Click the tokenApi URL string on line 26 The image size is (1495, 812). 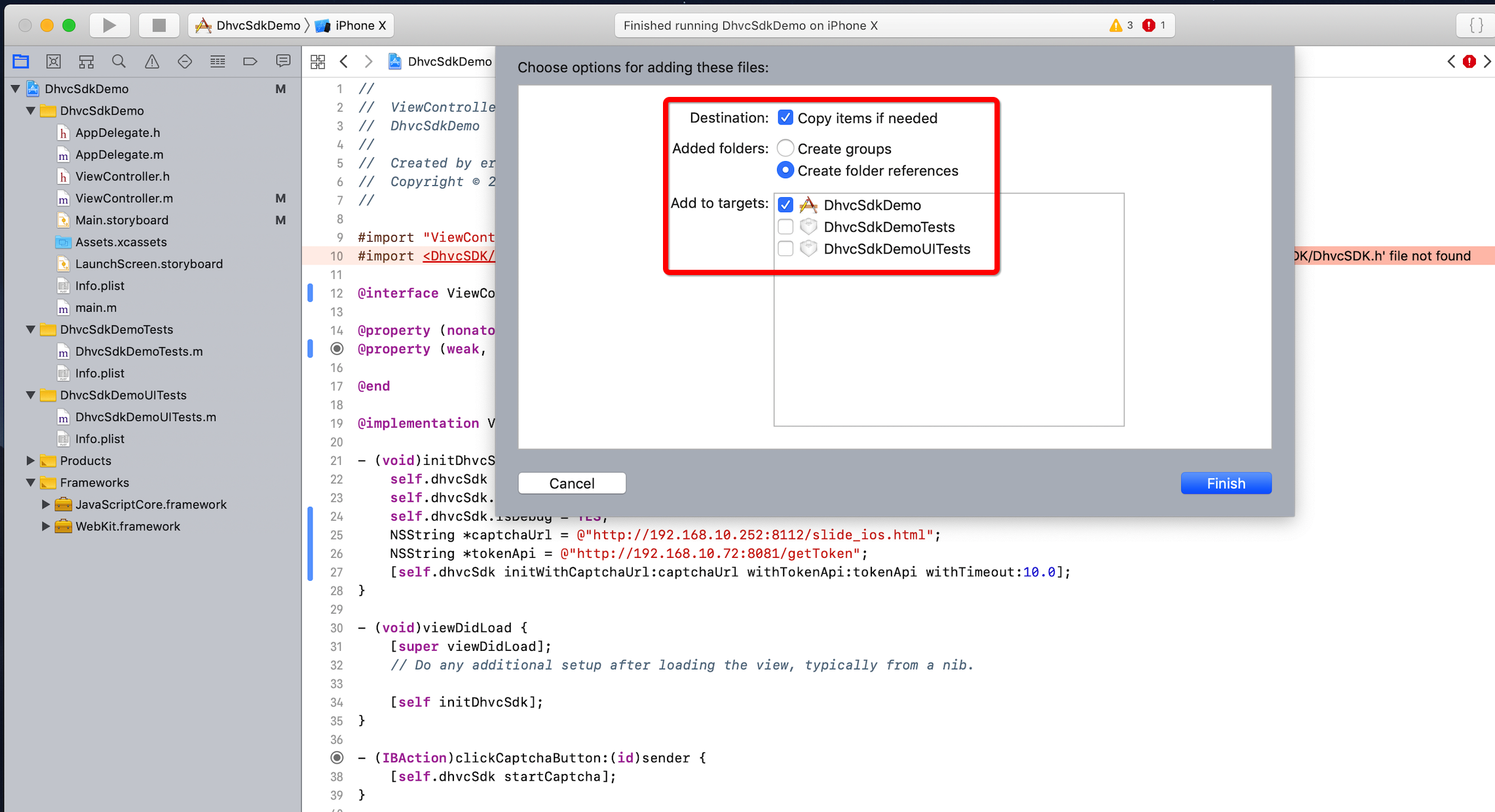click(710, 554)
